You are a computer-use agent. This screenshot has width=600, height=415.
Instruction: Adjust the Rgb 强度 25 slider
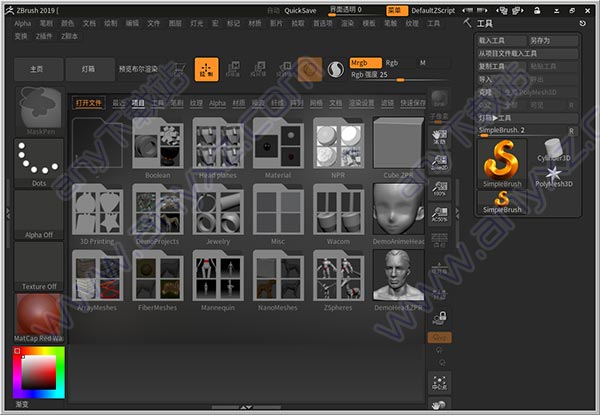pos(399,76)
